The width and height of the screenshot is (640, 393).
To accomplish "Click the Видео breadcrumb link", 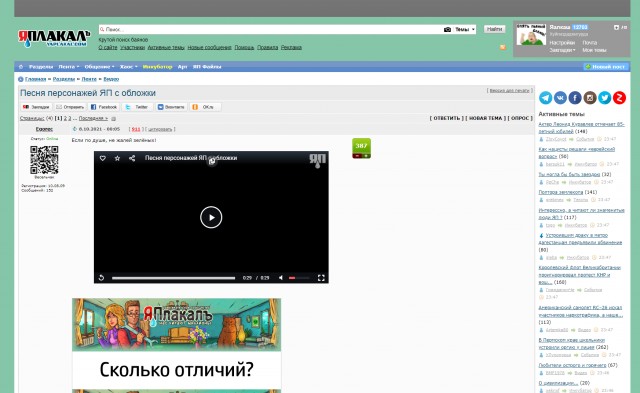I will click(x=111, y=79).
